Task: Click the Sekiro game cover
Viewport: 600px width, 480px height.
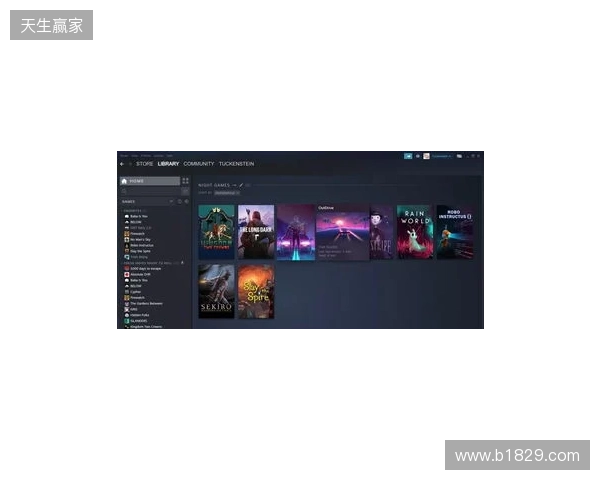Action: [x=216, y=291]
